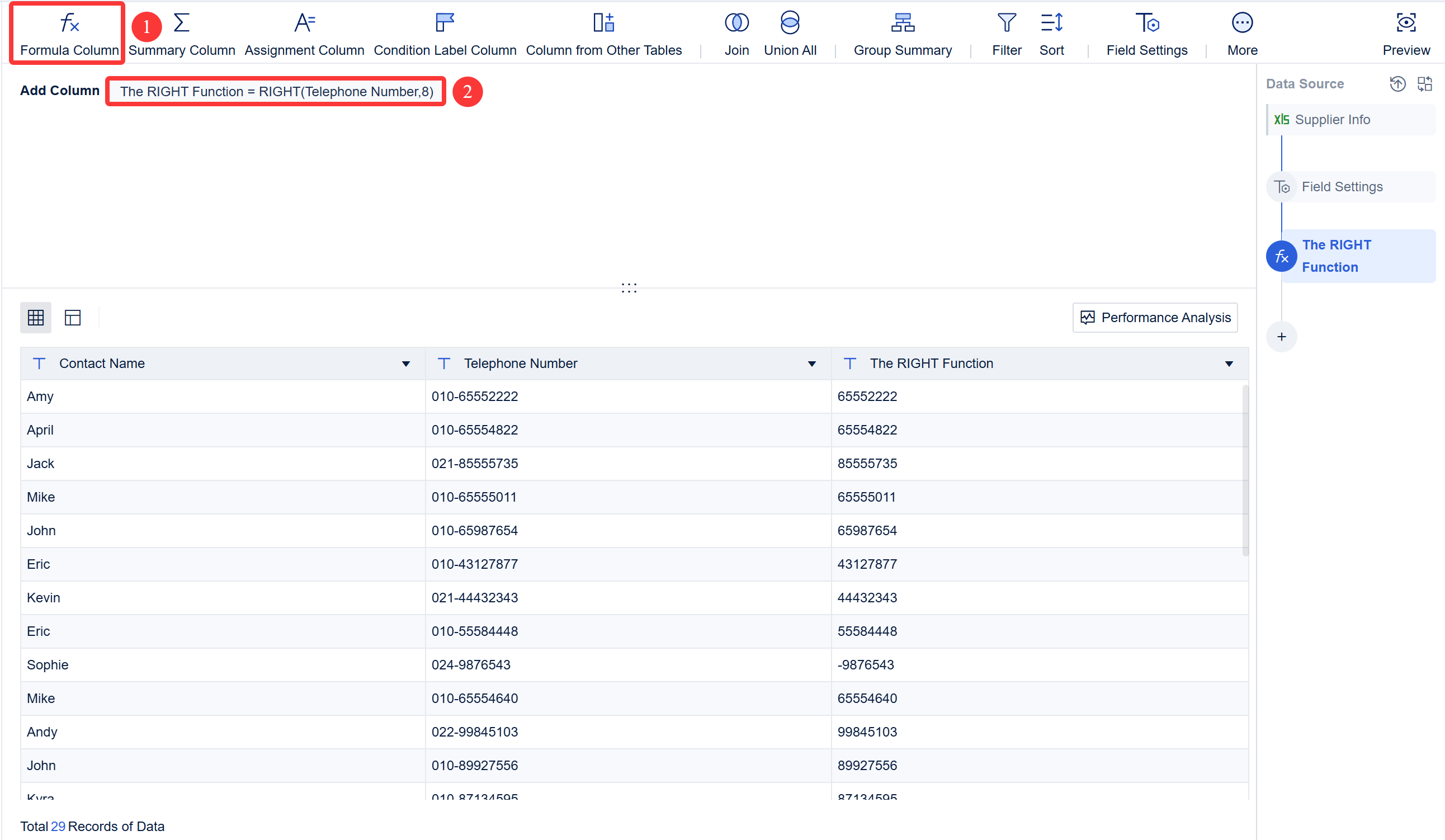
Task: Switch to grid table view
Action: (36, 317)
